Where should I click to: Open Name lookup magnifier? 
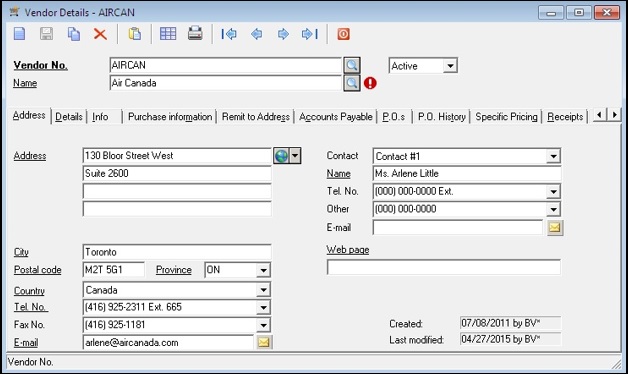point(352,83)
